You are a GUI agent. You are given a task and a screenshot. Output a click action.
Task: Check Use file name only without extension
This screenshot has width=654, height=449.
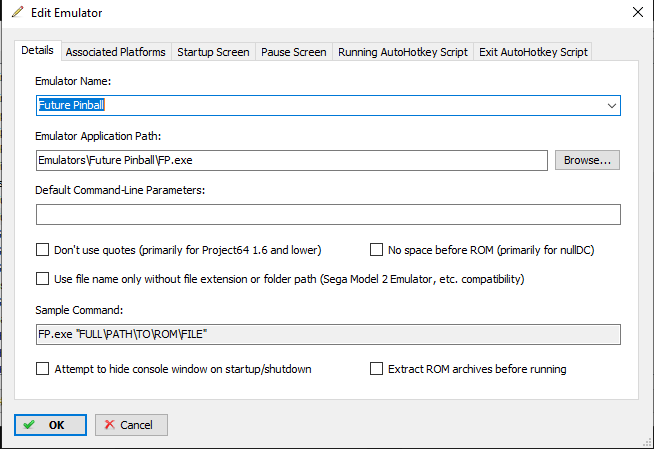tap(43, 278)
